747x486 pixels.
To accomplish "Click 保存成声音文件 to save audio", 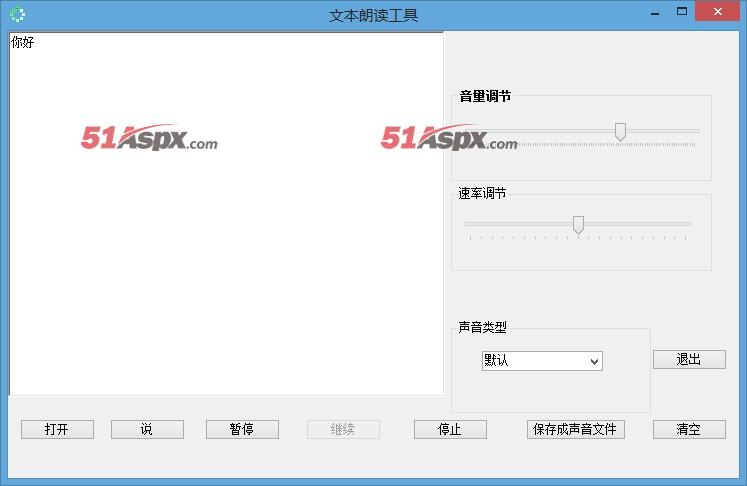I will pos(575,429).
